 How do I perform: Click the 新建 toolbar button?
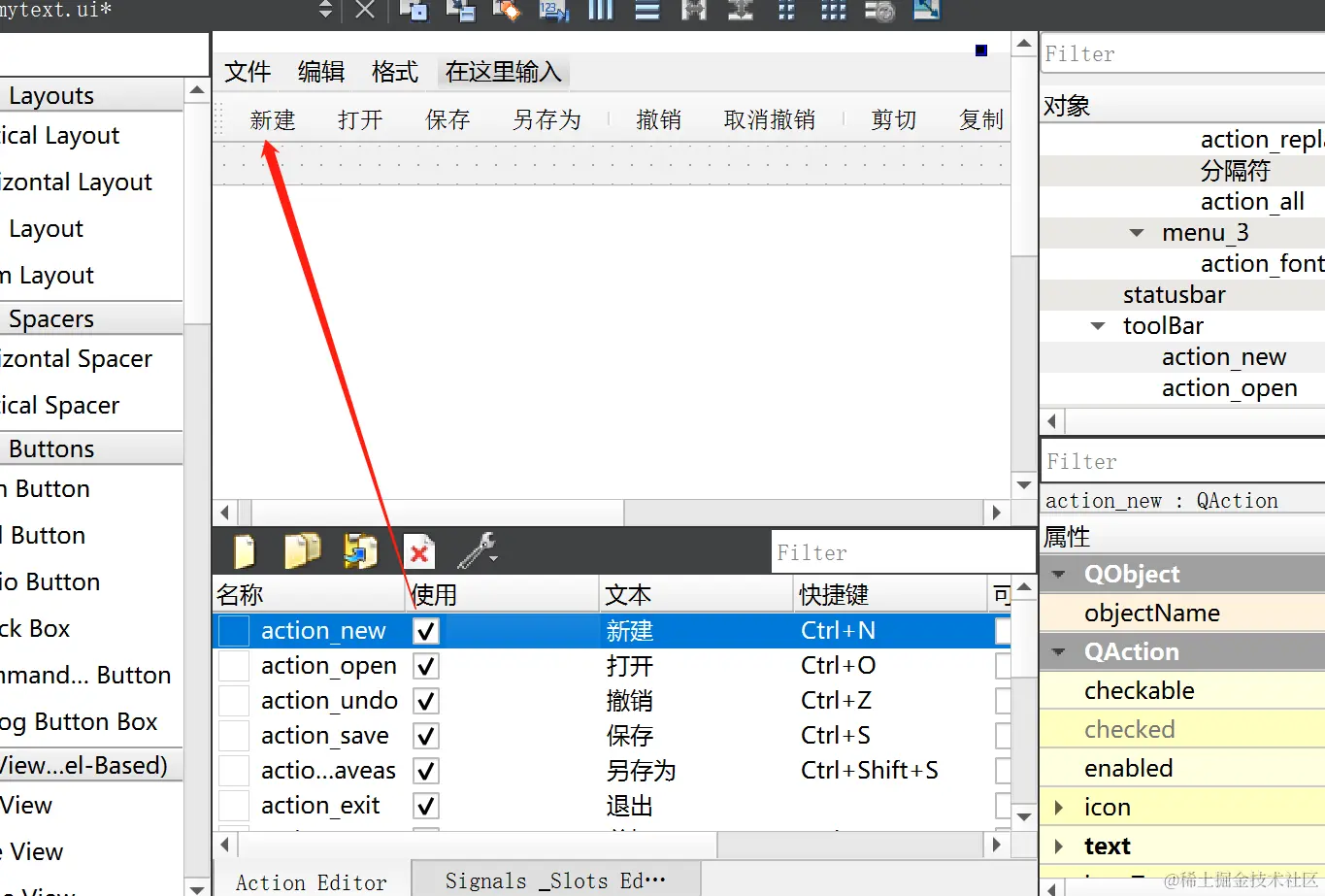pyautogui.click(x=272, y=119)
